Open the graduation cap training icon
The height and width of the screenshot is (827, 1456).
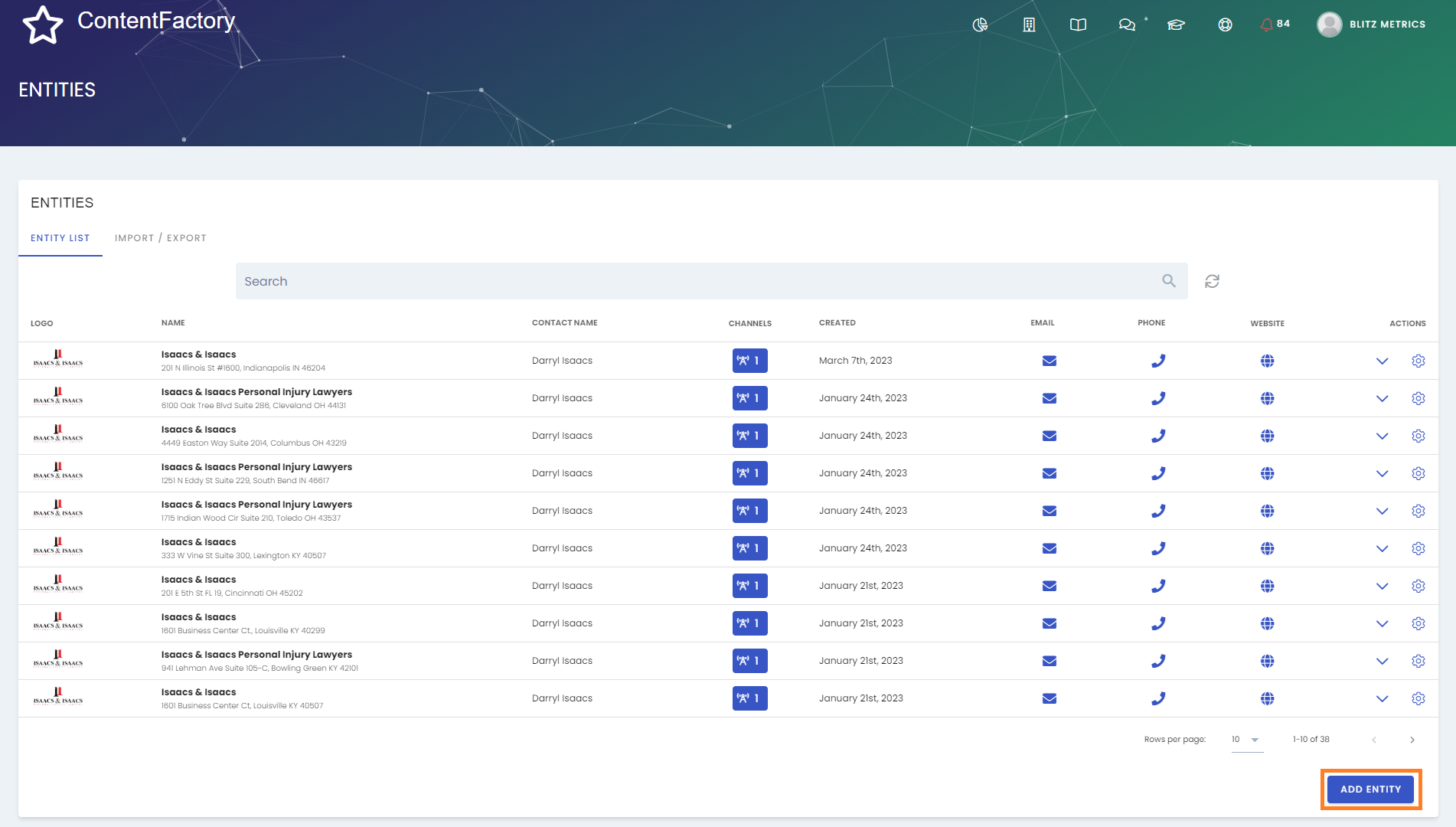1176,25
